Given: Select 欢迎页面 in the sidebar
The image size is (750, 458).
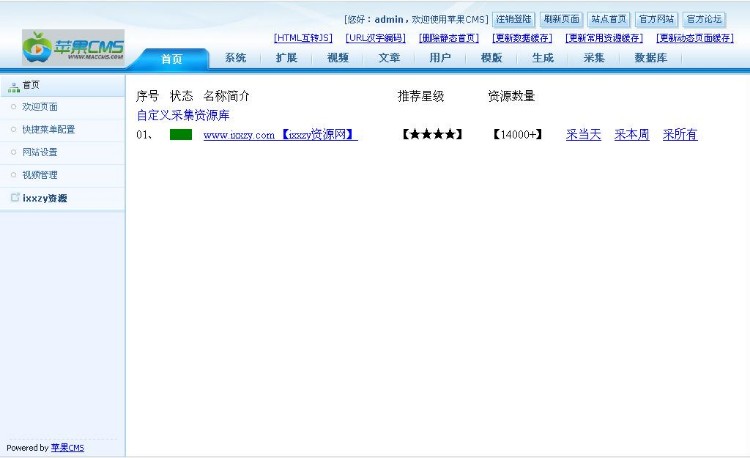Looking at the screenshot, I should coord(40,107).
